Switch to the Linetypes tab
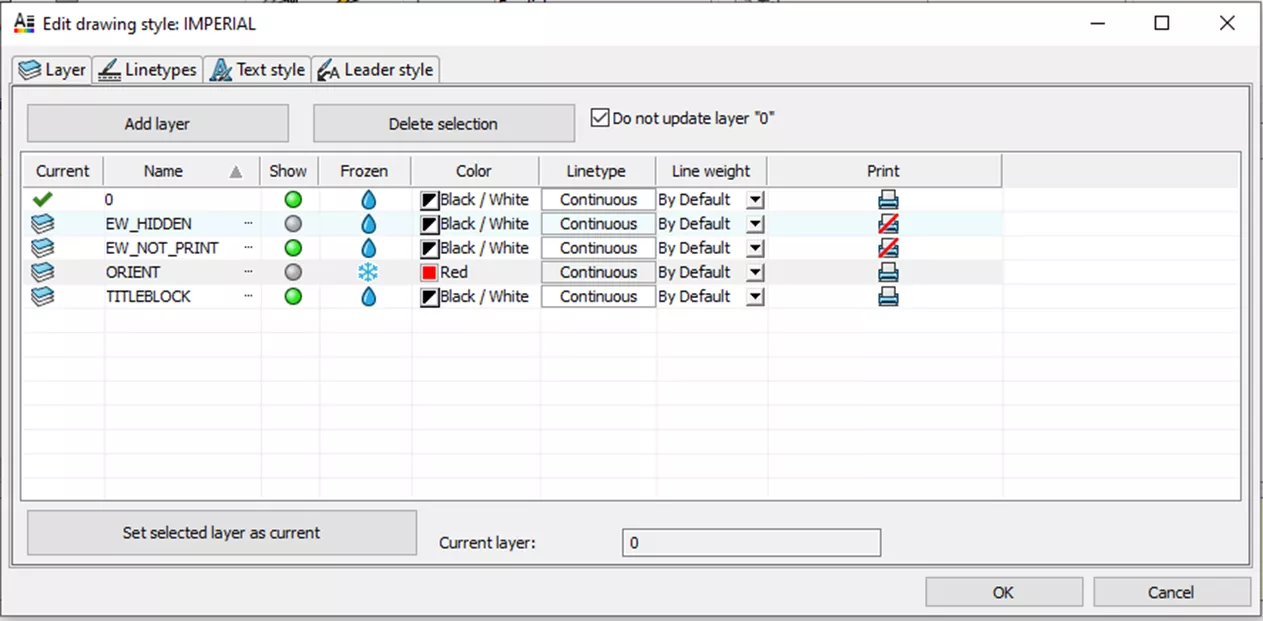1263x621 pixels. 148,70
